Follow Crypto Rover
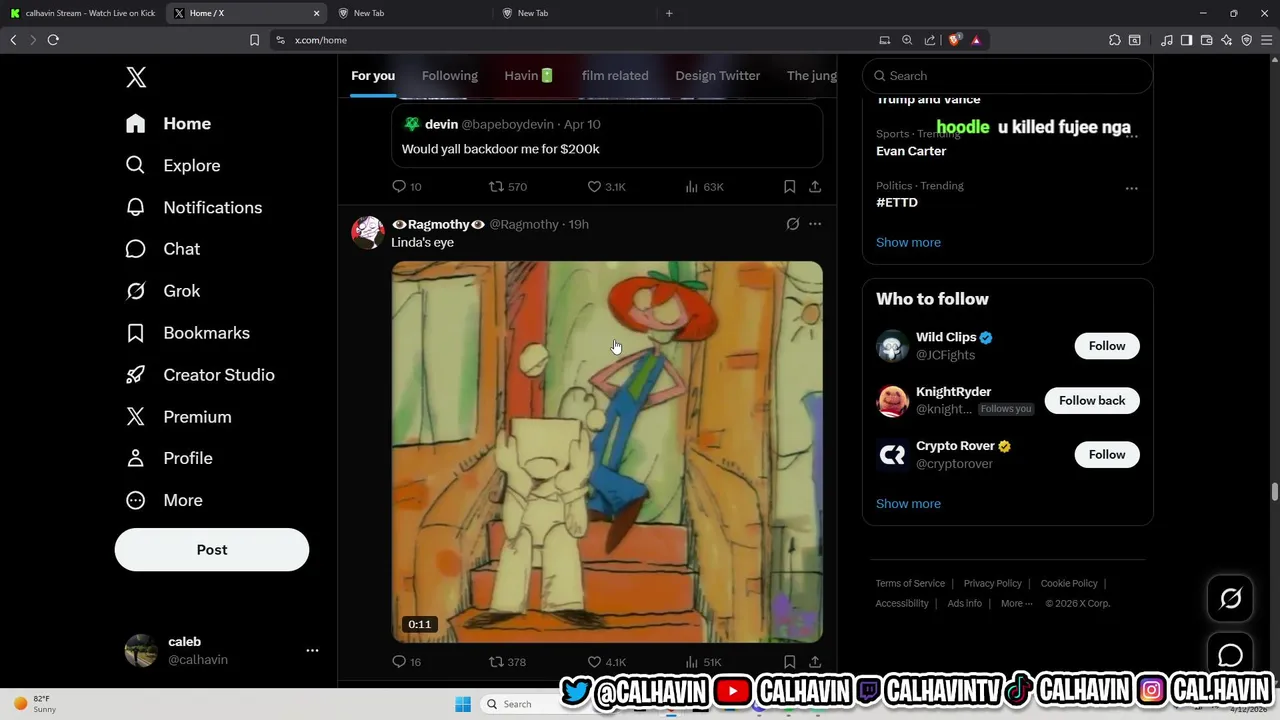The image size is (1280, 720). pyautogui.click(x=1107, y=454)
